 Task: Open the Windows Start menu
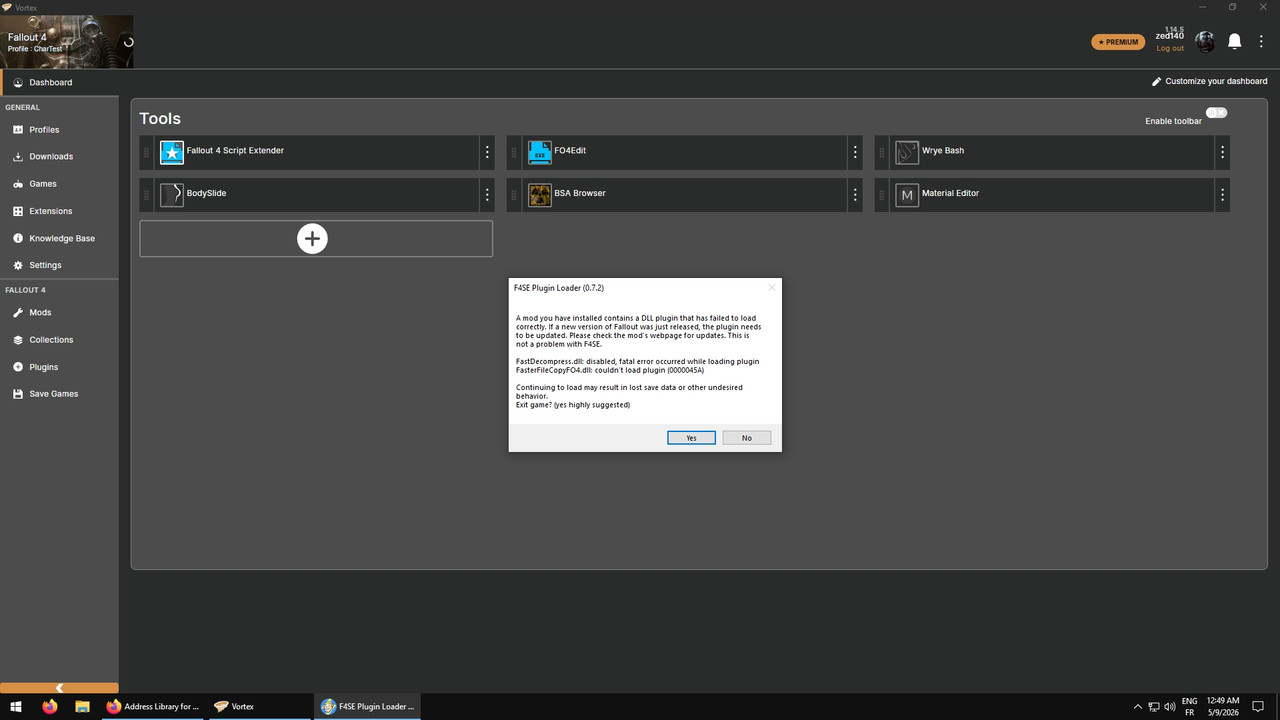tap(16, 707)
